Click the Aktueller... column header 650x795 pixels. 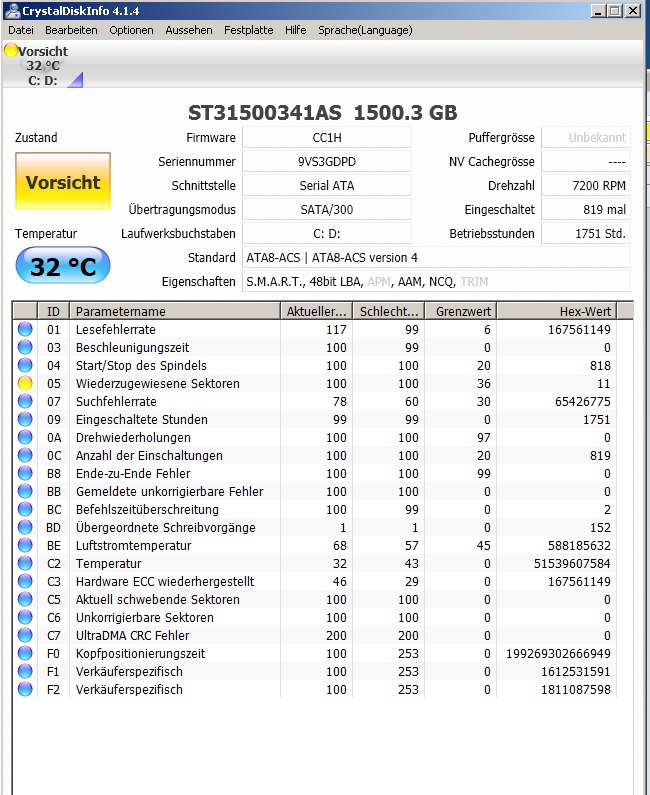[x=316, y=311]
